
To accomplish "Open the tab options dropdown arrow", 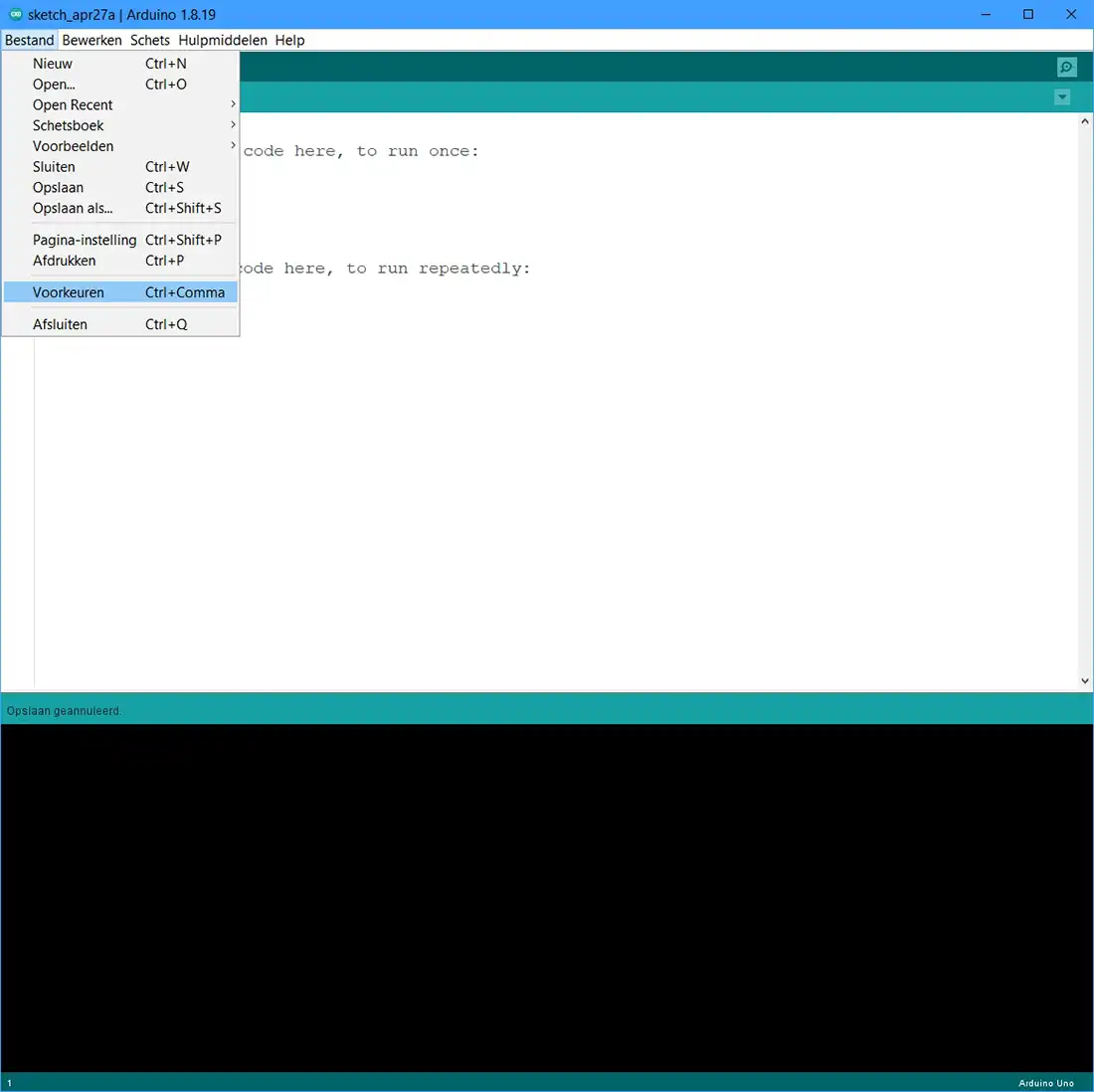I will (1062, 97).
